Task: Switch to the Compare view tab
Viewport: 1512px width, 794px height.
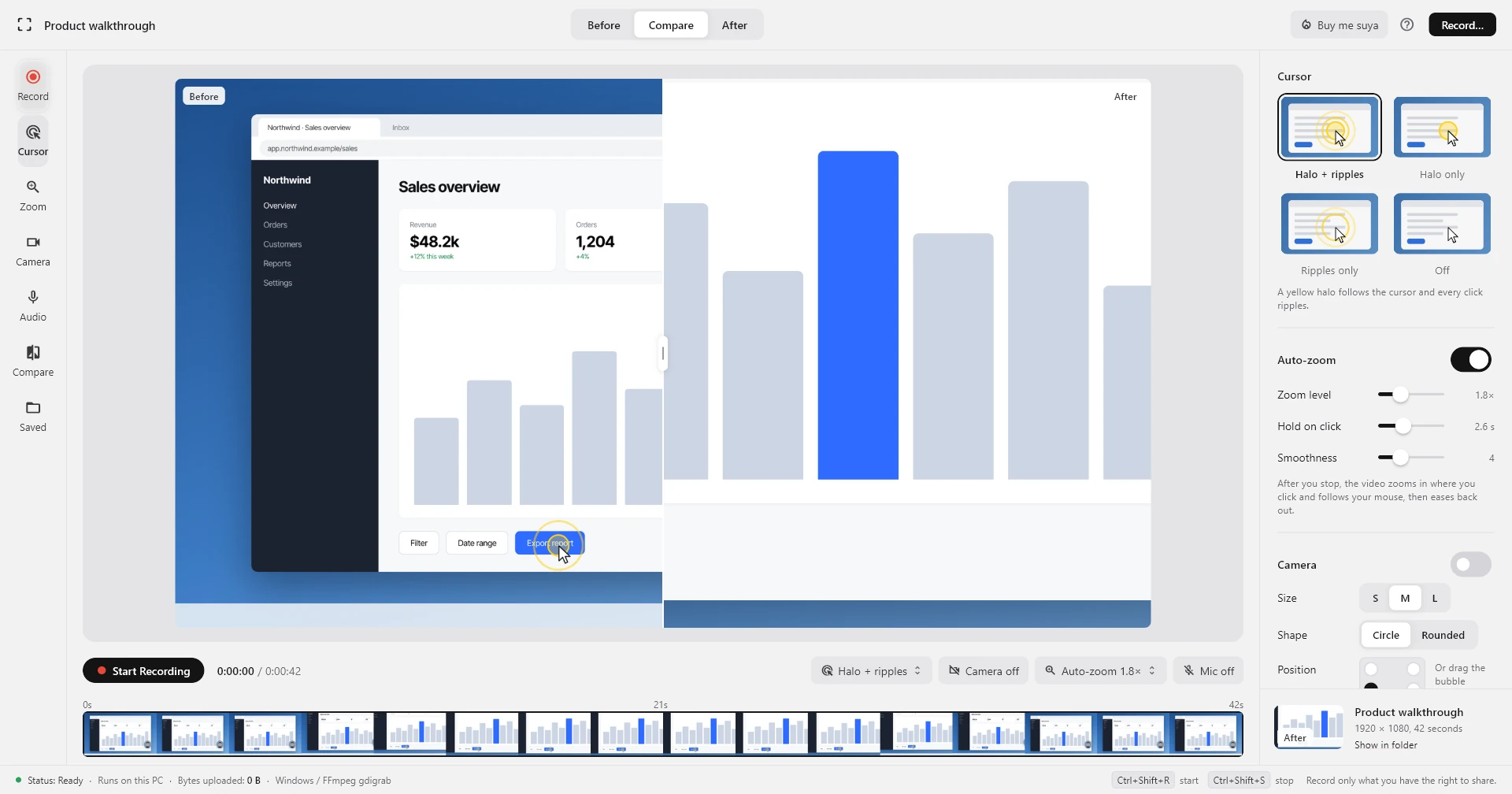Action: pos(671,25)
